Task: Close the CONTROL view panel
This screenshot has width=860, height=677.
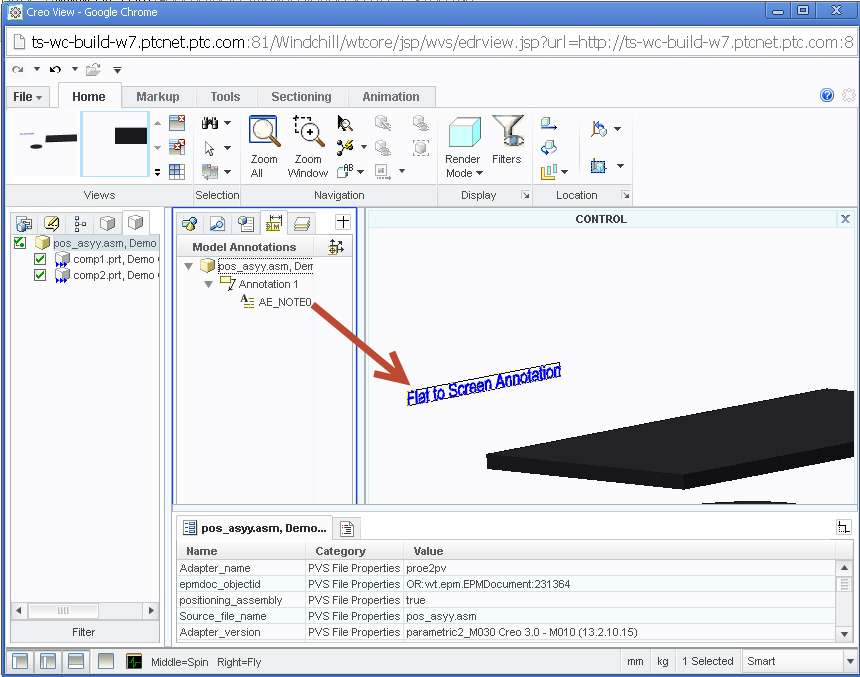Action: pyautogui.click(x=845, y=219)
